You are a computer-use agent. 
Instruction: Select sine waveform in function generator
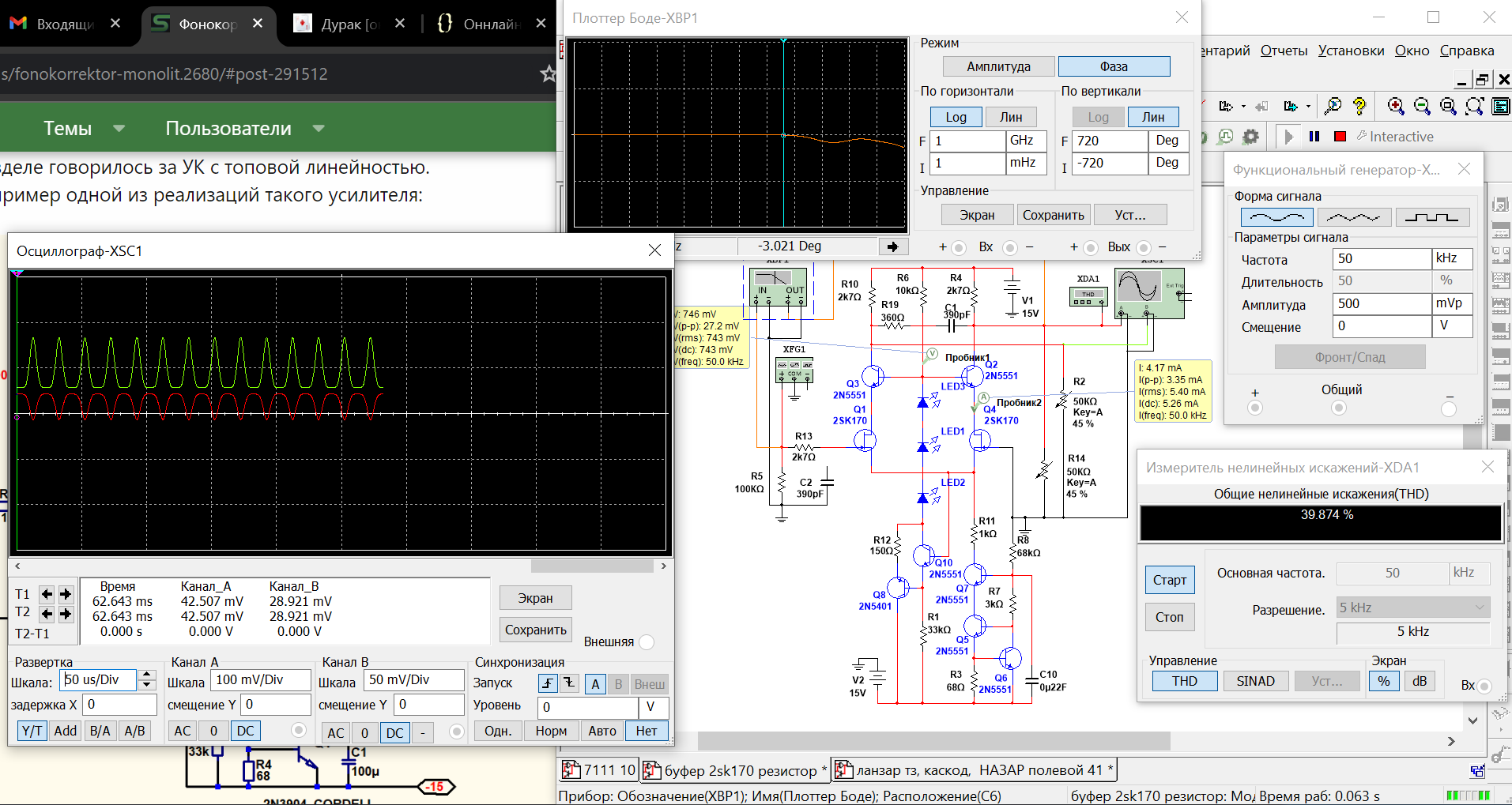tap(1277, 216)
